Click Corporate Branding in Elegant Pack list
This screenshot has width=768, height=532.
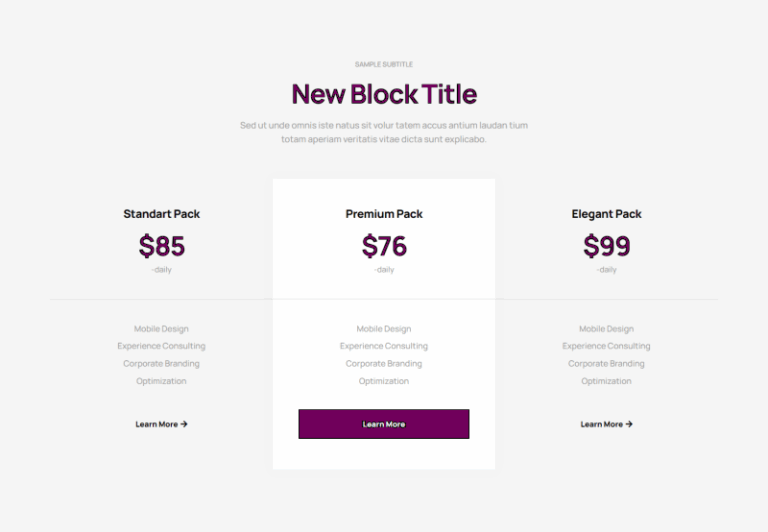606,363
